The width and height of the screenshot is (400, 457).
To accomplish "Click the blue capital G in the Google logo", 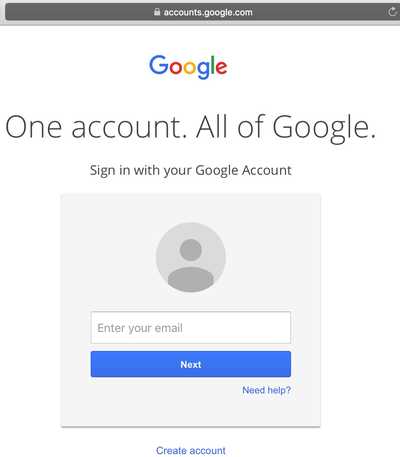I will [159, 65].
